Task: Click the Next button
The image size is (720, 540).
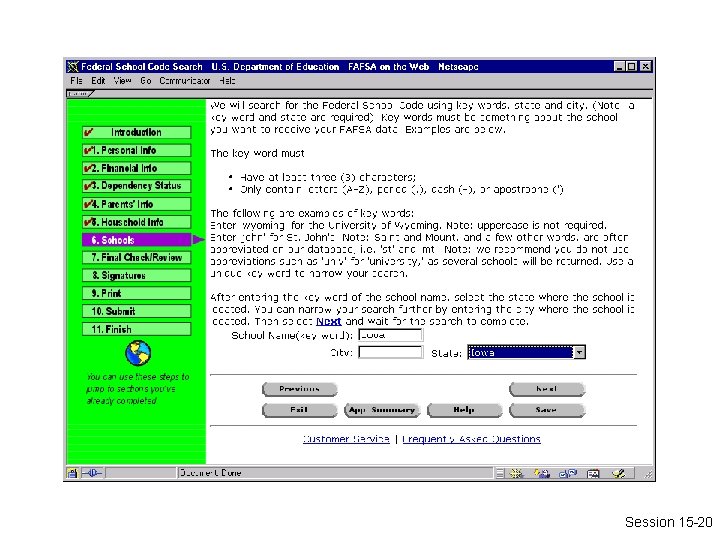Action: [547, 389]
